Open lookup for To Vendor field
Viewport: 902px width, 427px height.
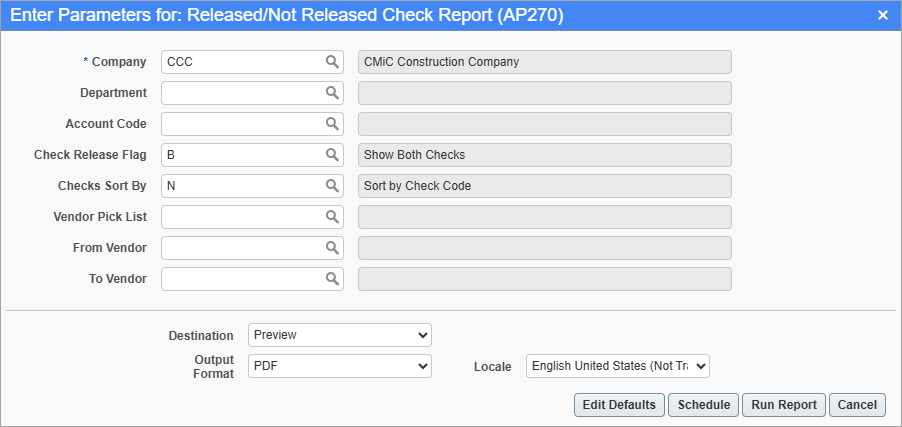tap(332, 279)
